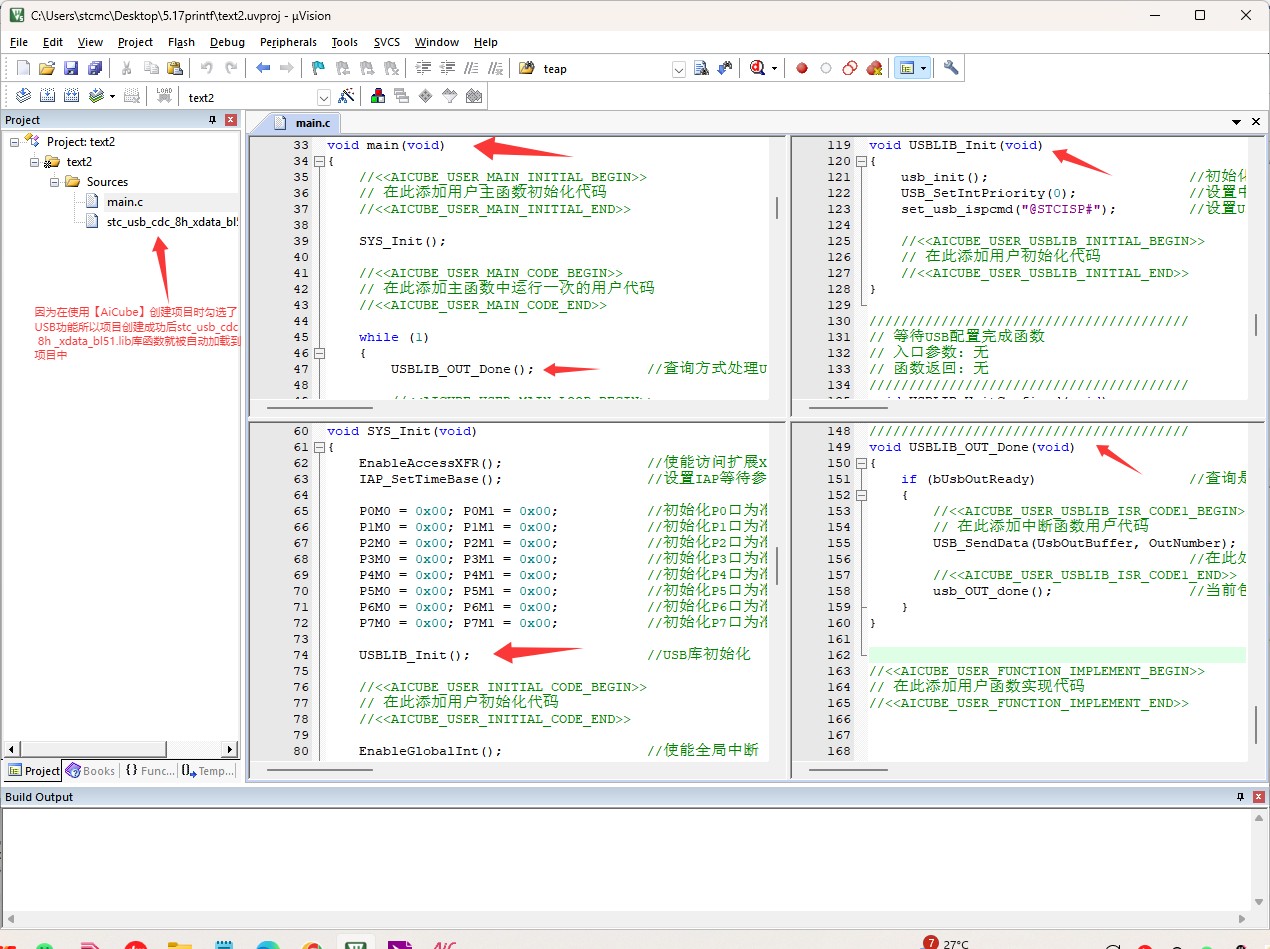Click the Open file toolbar icon
Image resolution: width=1270 pixels, height=949 pixels.
pyautogui.click(x=46, y=68)
